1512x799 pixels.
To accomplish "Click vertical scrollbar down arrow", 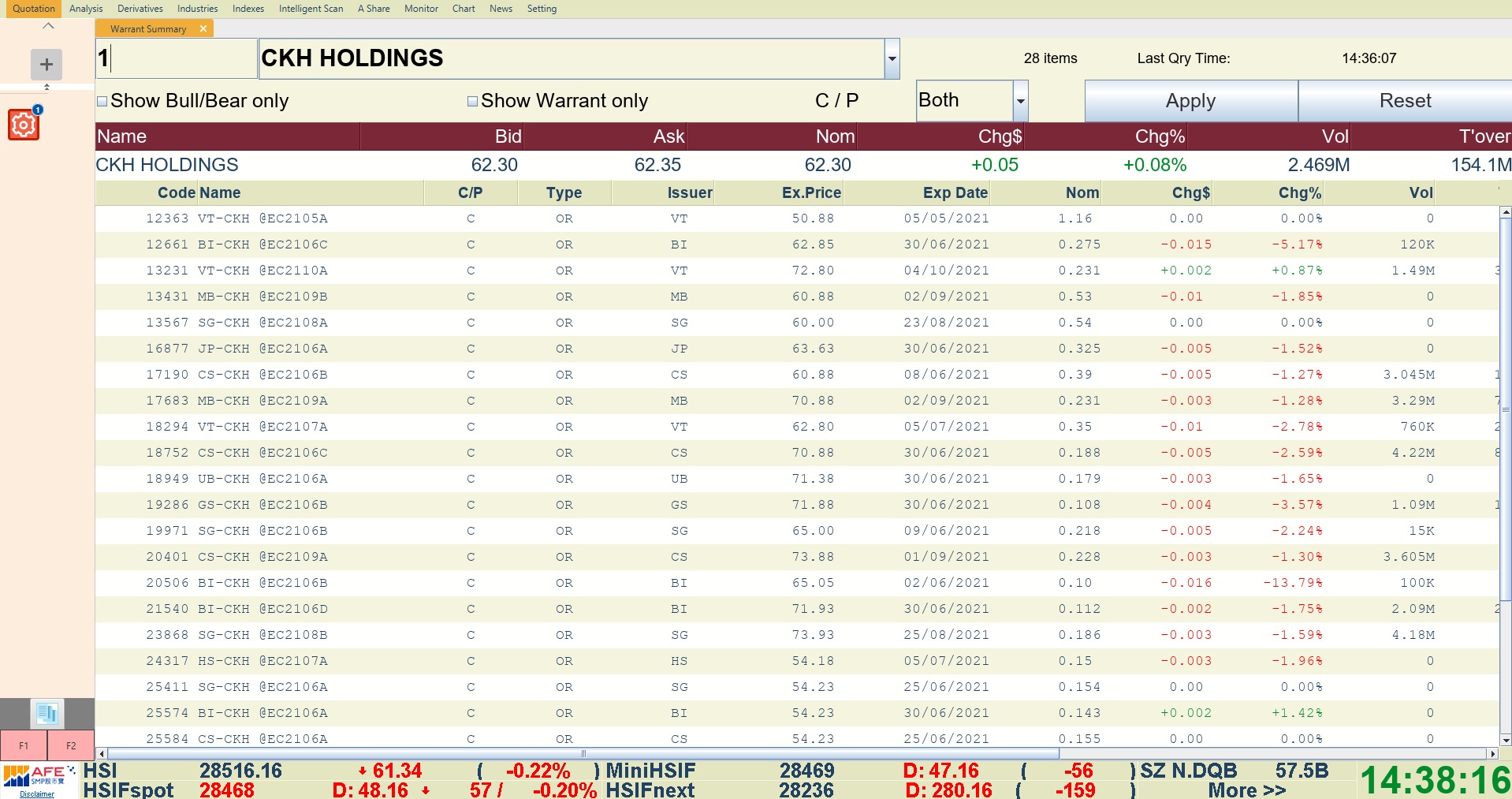I will click(1506, 741).
